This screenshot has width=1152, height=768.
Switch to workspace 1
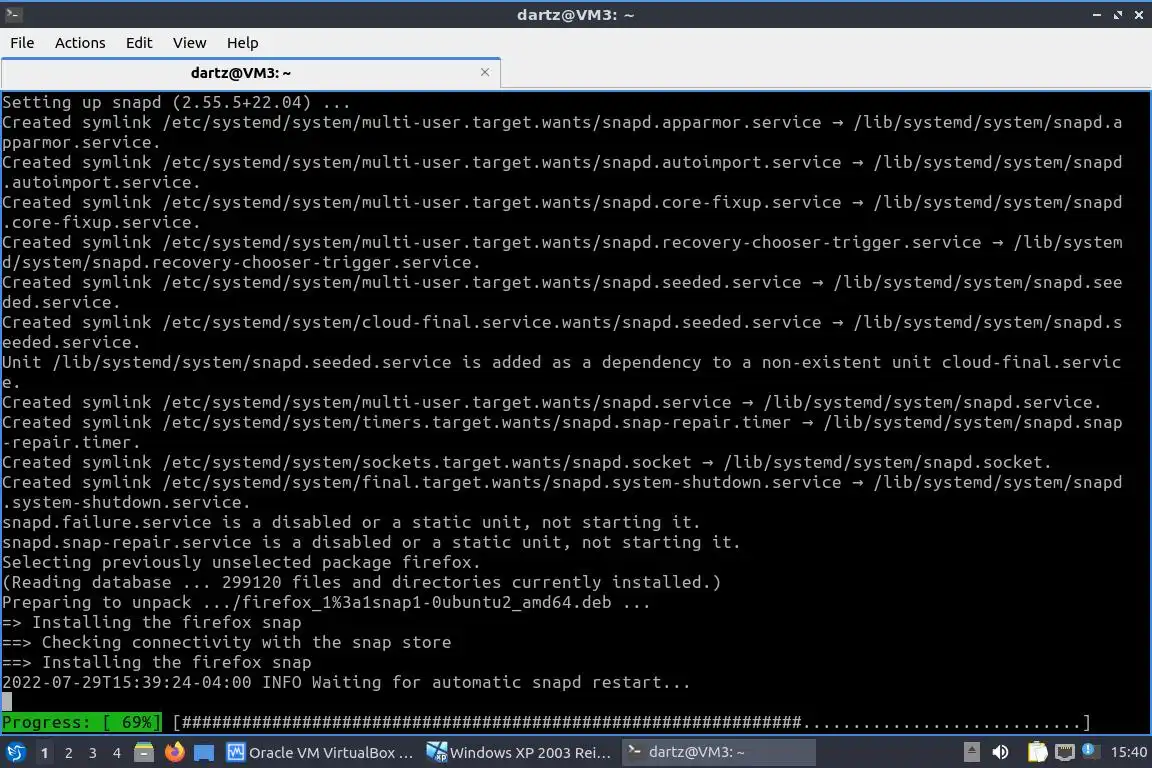[x=45, y=753]
